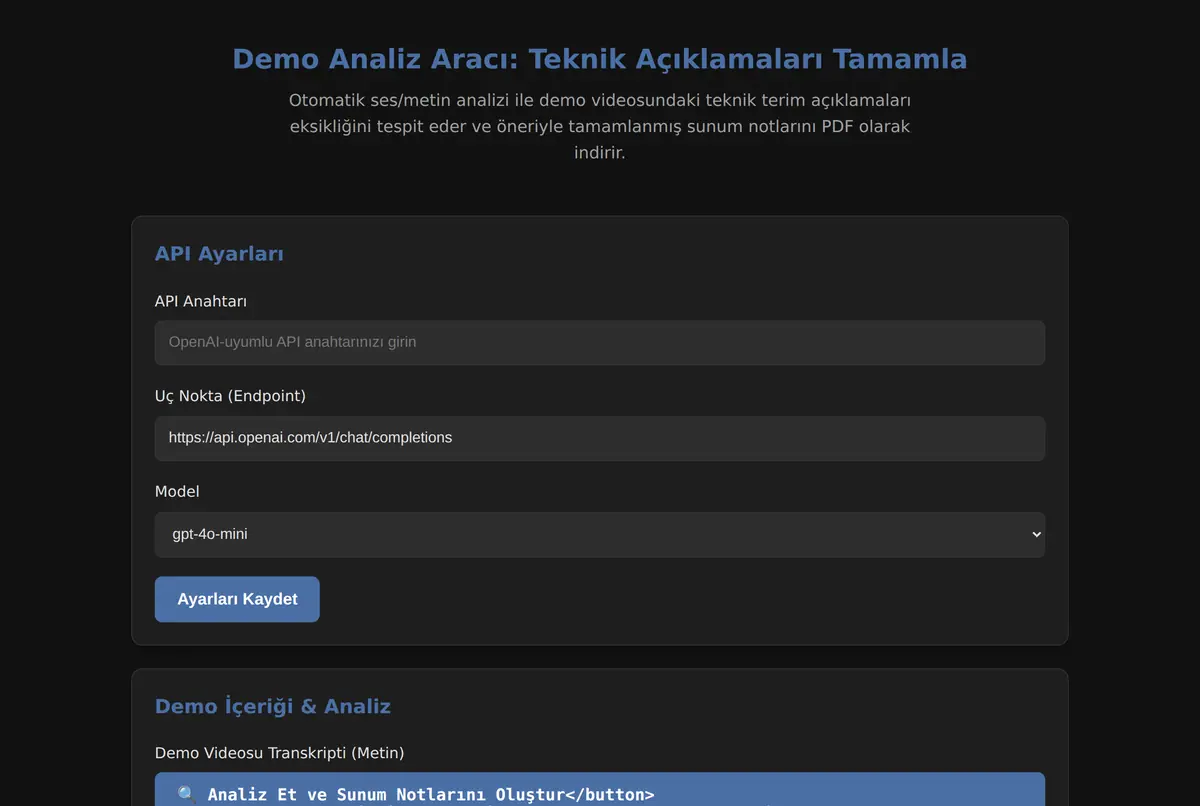Click the Uç Nokta (Endpoint) label
This screenshot has width=1200, height=806.
pyautogui.click(x=230, y=396)
